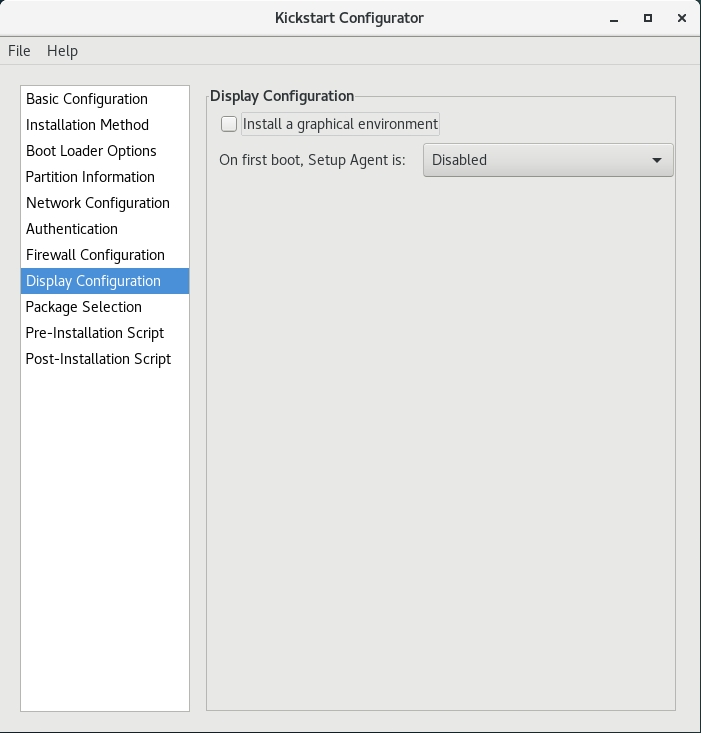This screenshot has width=701, height=733.
Task: Open the Authentication section
Action: pyautogui.click(x=72, y=229)
